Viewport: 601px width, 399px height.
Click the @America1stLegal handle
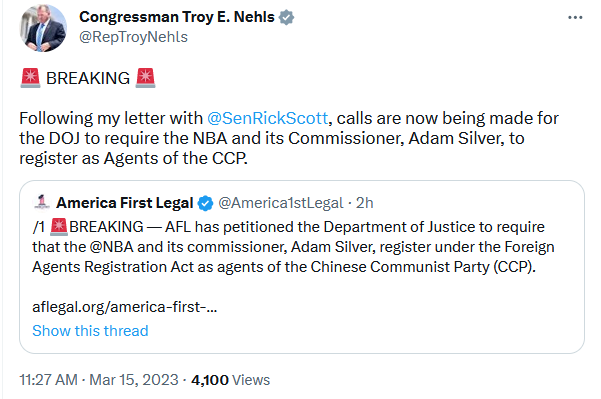pyautogui.click(x=281, y=203)
